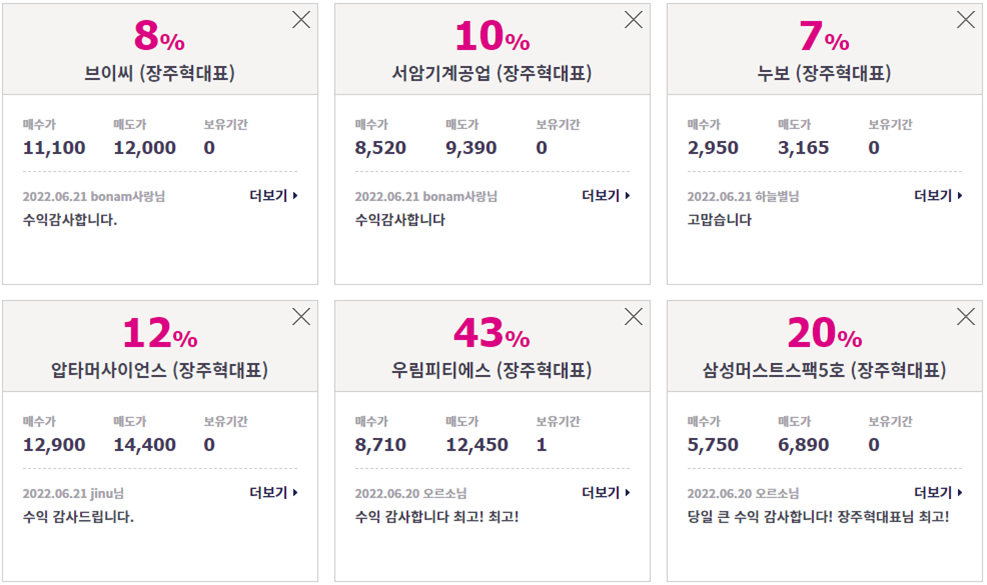The width and height of the screenshot is (987, 585).
Task: Close the 서암기계공업 10% card
Action: (x=633, y=20)
